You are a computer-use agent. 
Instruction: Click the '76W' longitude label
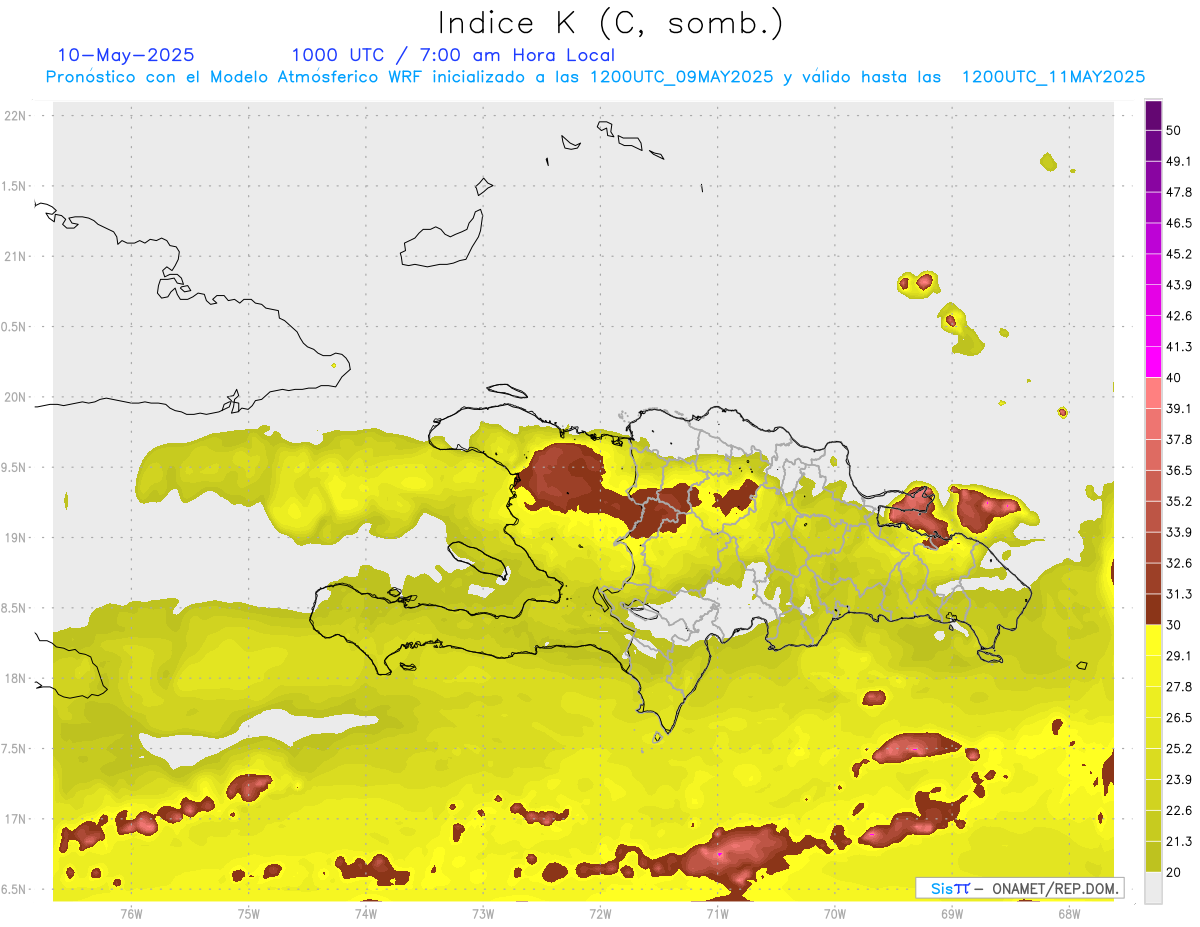point(131,913)
